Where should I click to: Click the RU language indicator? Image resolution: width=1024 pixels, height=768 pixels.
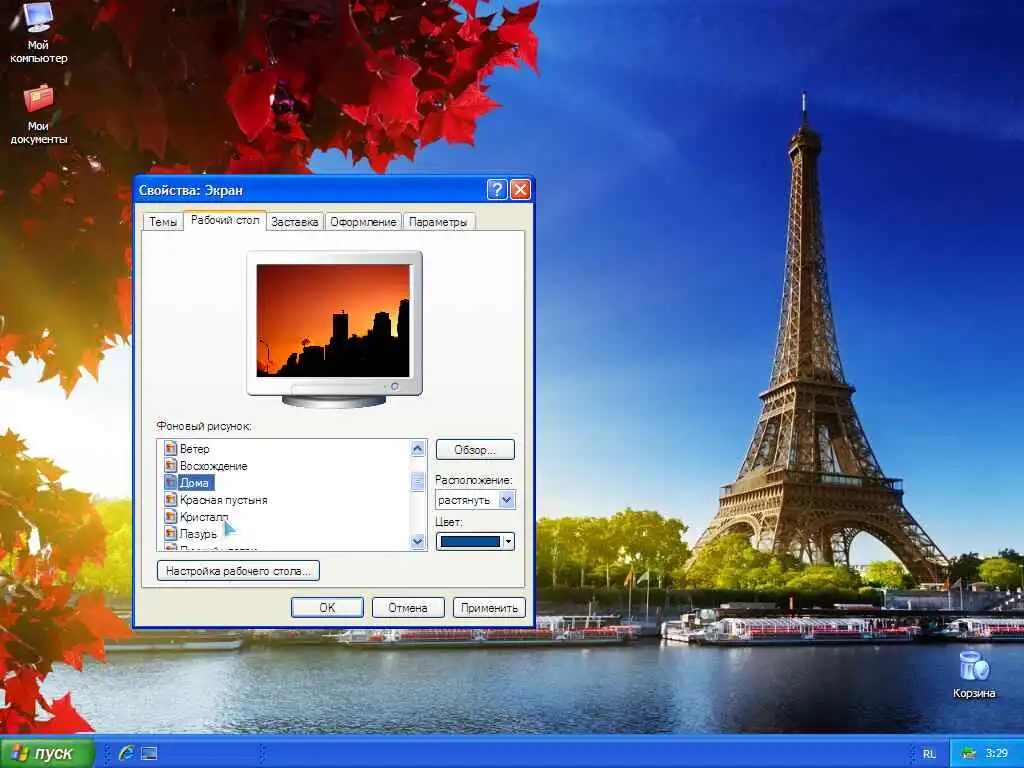[929, 754]
